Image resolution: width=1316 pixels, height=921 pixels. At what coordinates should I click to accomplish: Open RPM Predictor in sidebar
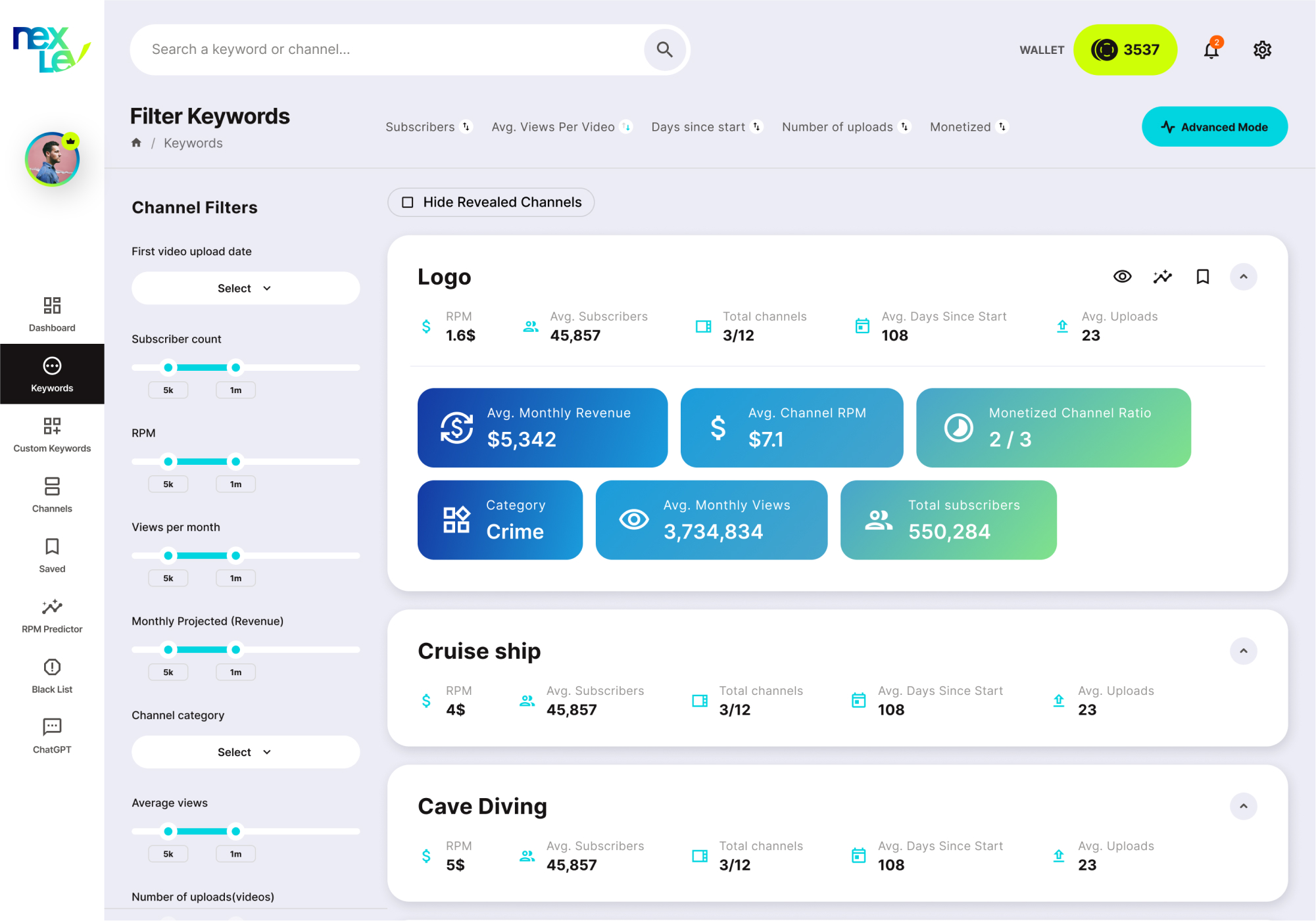tap(52, 615)
